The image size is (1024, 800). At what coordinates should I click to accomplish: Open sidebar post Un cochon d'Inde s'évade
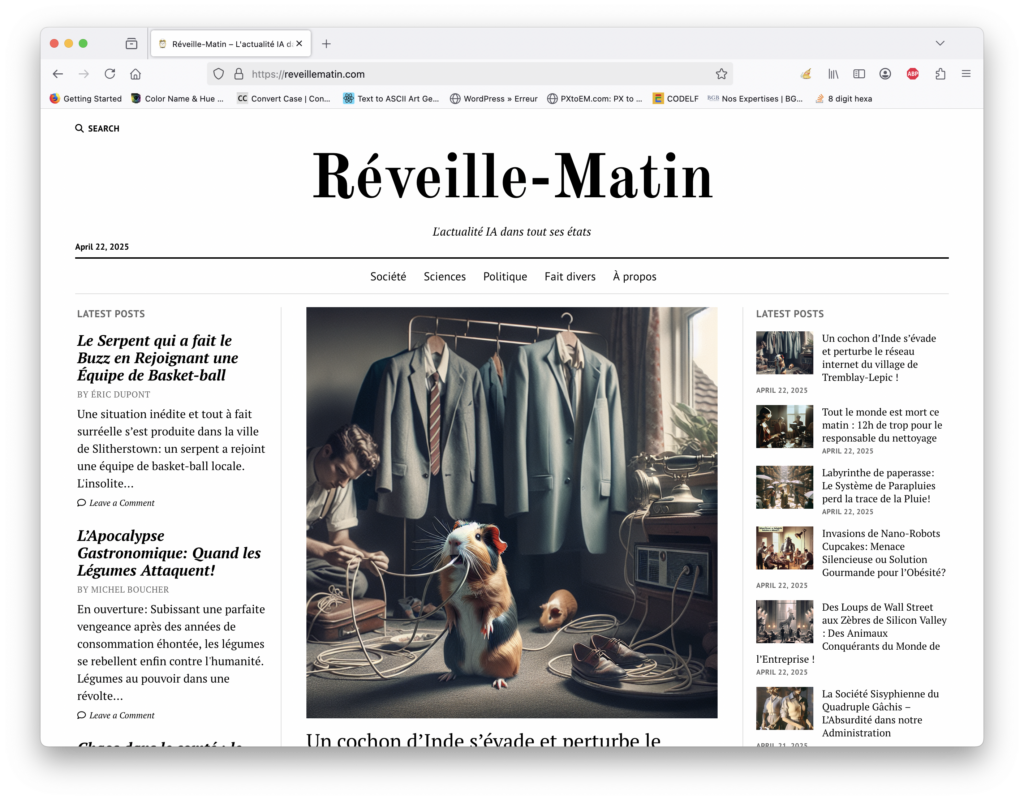coord(879,358)
